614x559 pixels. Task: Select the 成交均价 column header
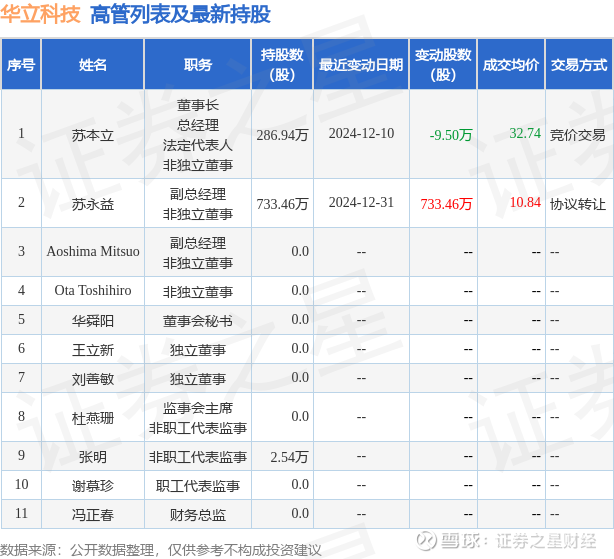pos(511,65)
